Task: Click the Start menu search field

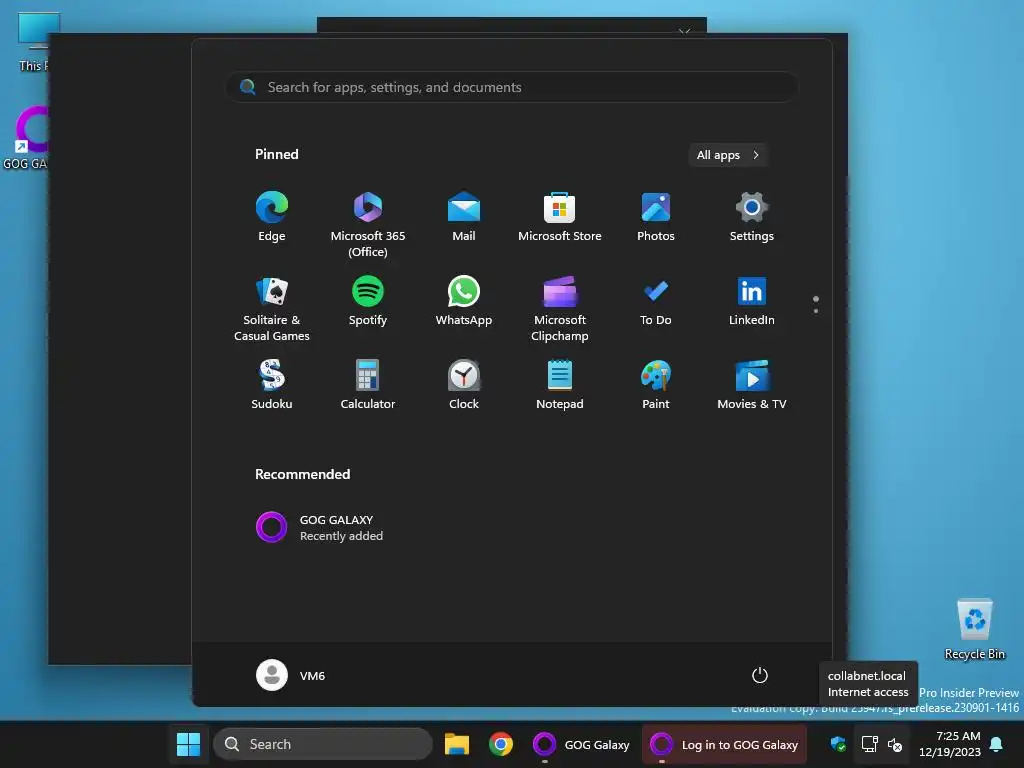Action: pos(512,87)
